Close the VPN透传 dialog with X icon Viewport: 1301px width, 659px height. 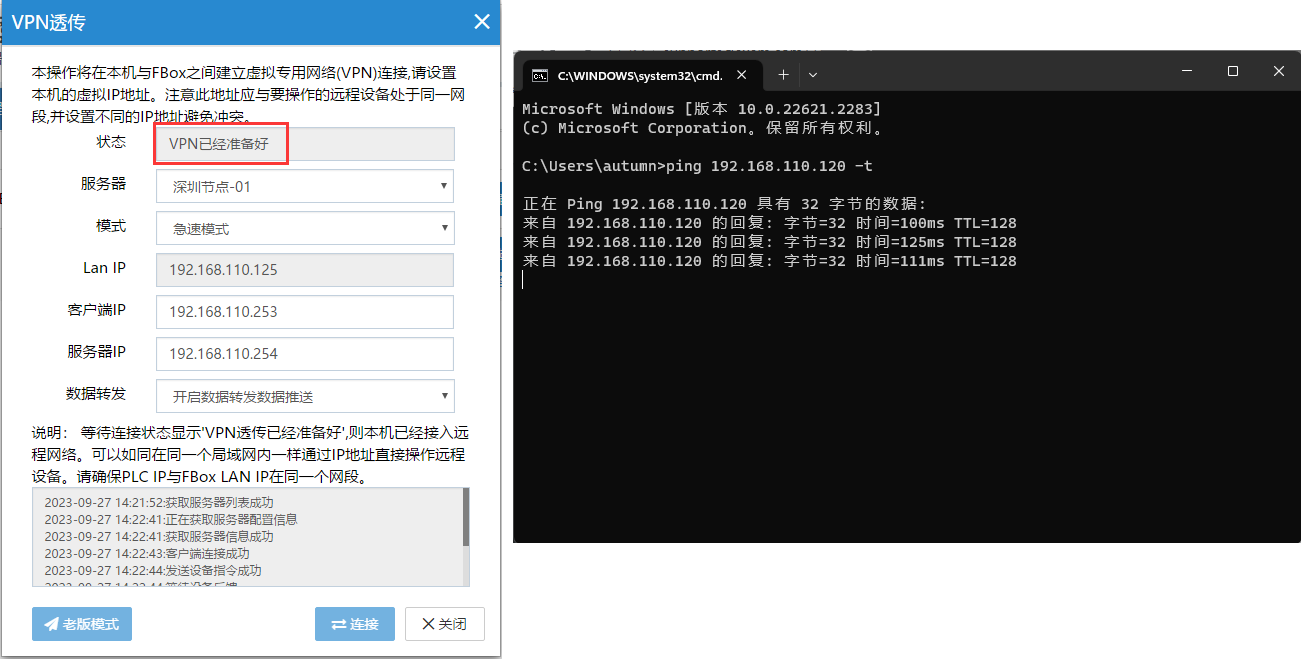pos(482,22)
